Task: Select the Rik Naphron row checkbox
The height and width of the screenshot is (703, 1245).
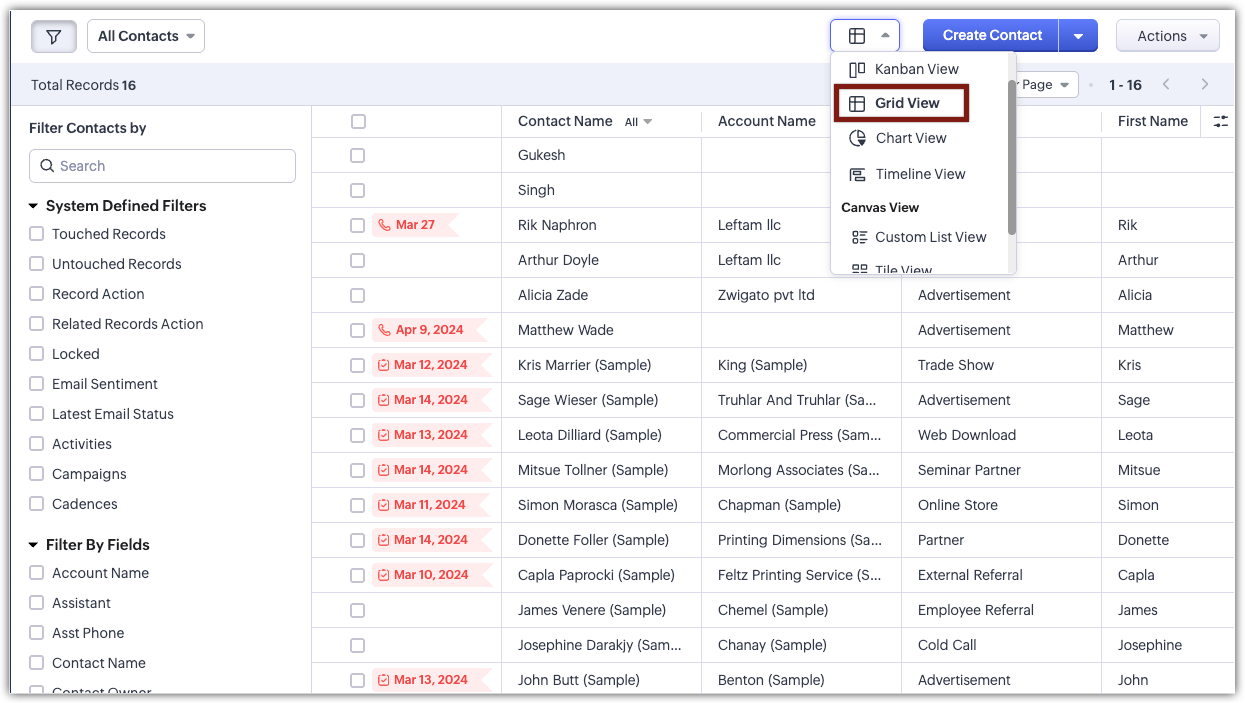Action: (358, 225)
